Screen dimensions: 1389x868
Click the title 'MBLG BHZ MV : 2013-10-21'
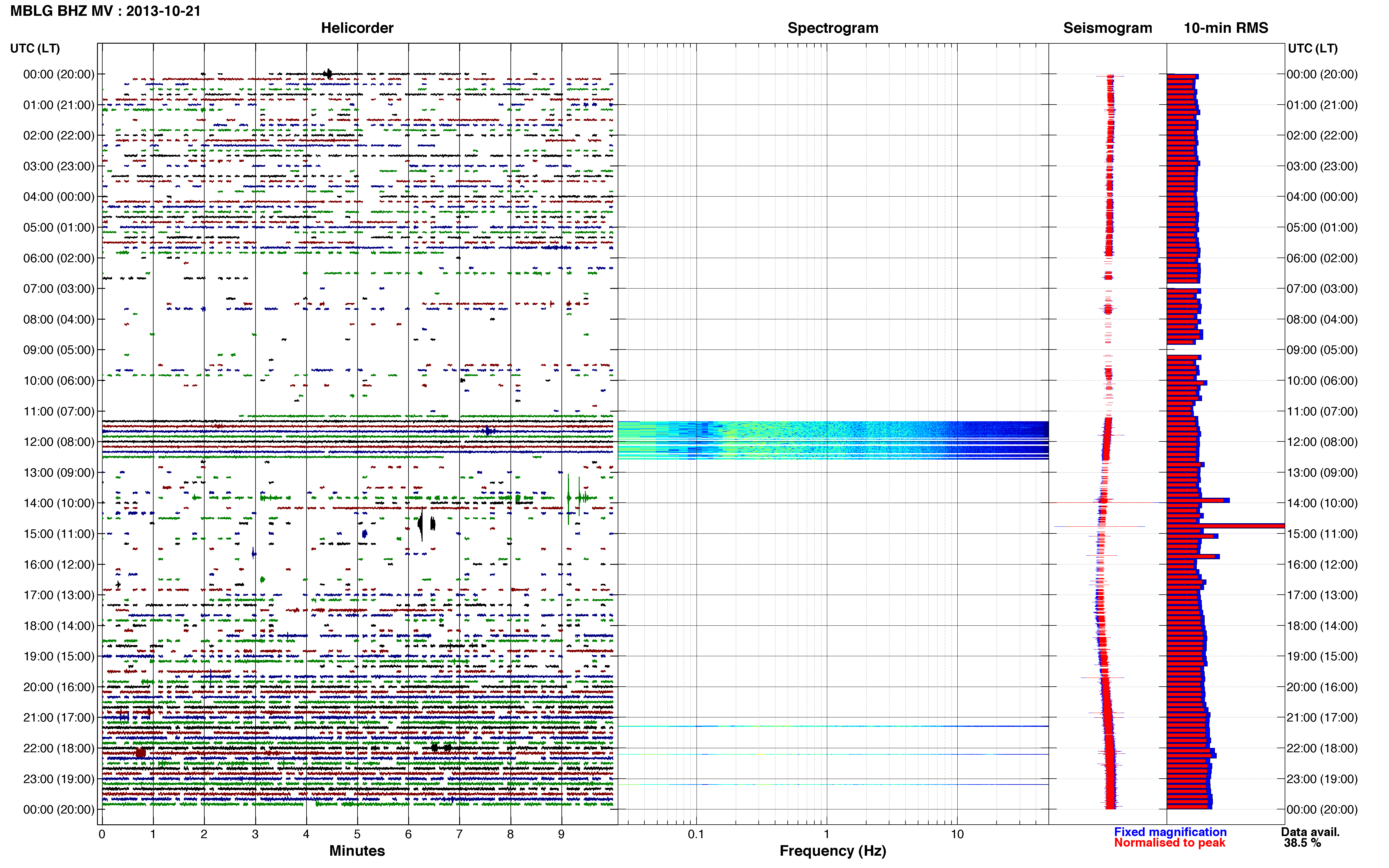[x=105, y=11]
